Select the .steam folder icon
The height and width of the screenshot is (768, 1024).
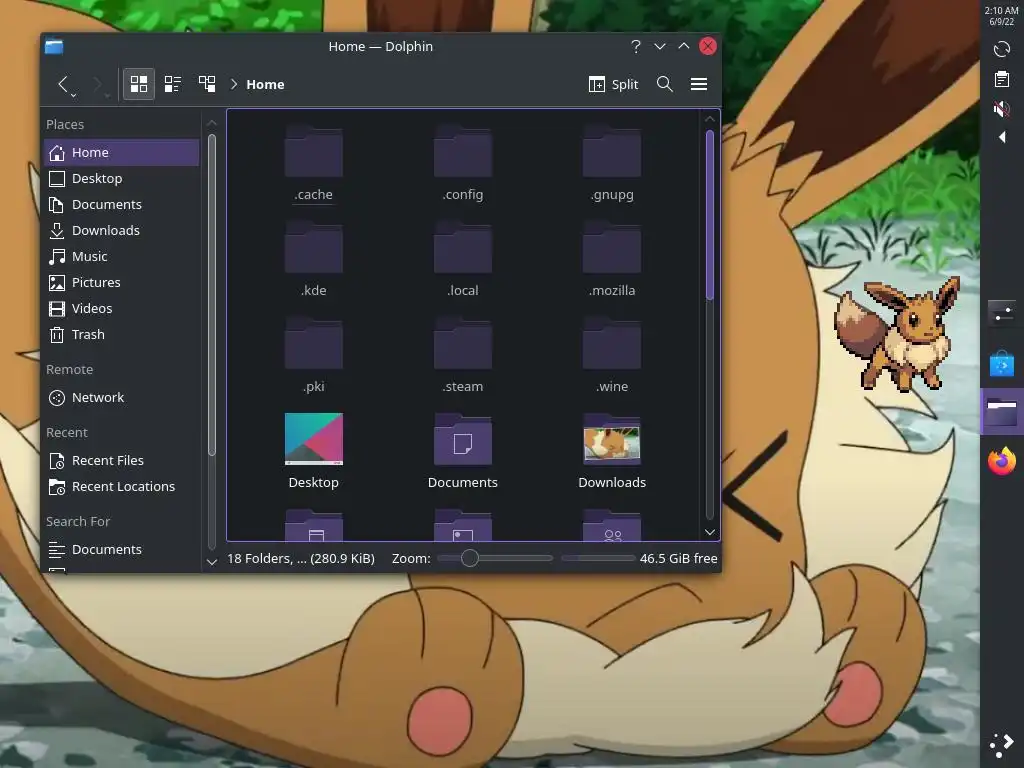[462, 344]
